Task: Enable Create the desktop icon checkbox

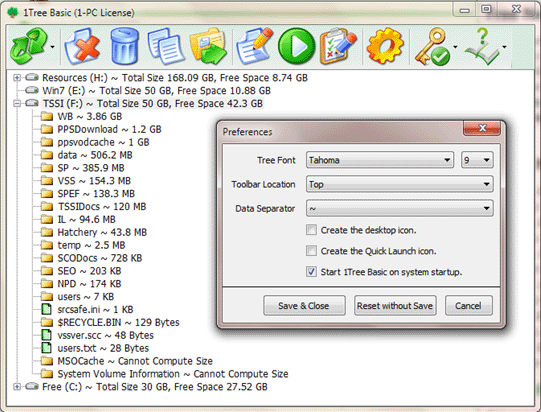Action: (x=311, y=230)
